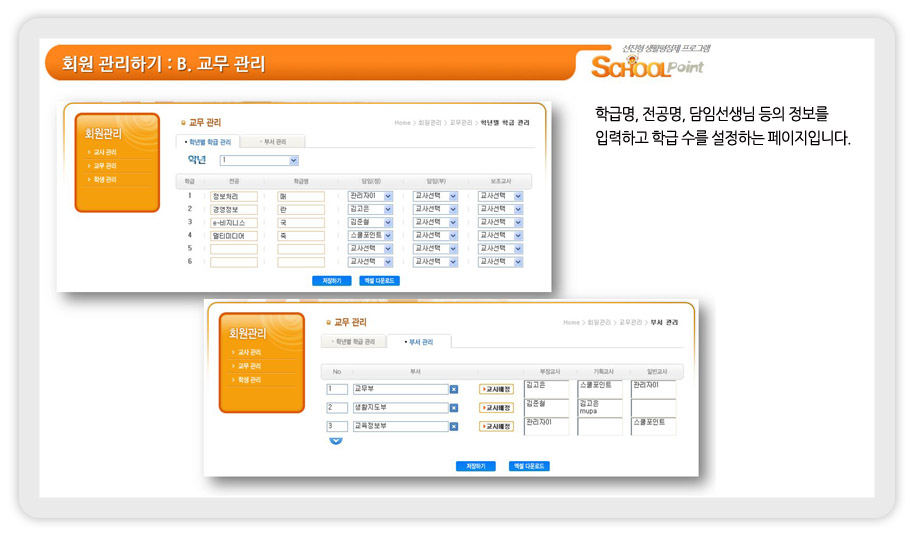Screen dimensions: 918x544
Task: Select 학년별 학급 관리 tab in bottom panel
Action: point(356,342)
